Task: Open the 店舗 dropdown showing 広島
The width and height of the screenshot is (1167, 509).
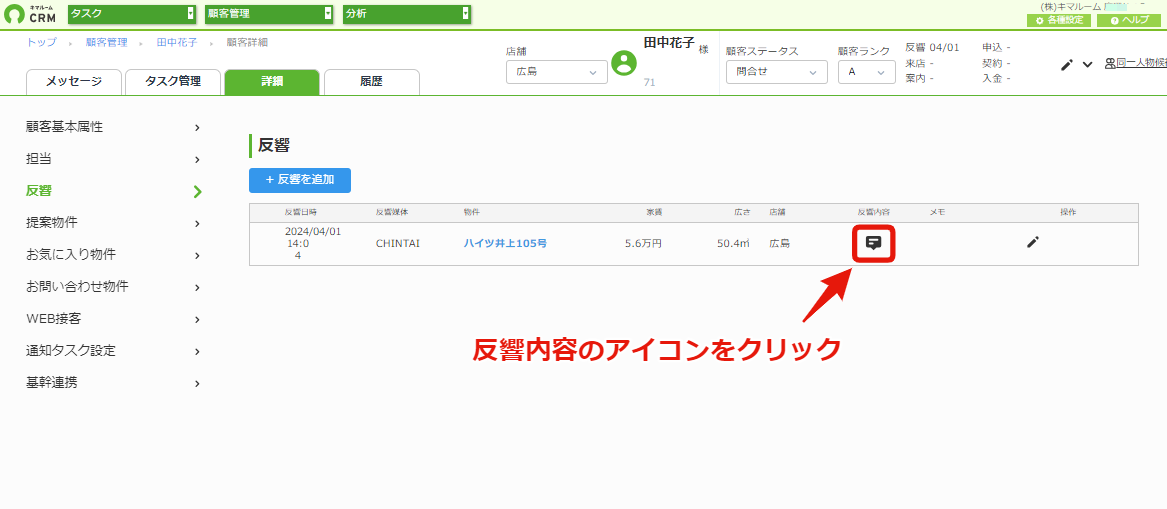Action: [557, 72]
